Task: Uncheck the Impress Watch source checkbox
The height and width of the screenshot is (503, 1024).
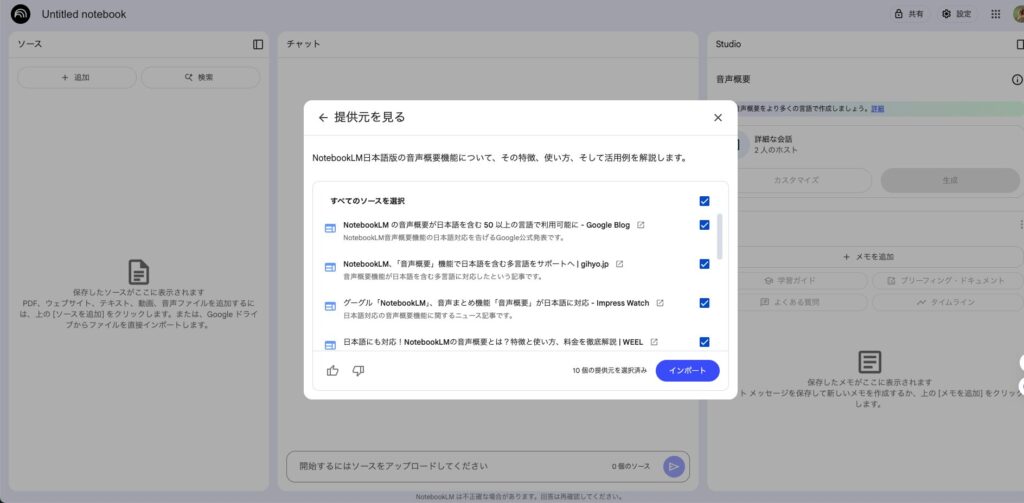Action: point(704,303)
